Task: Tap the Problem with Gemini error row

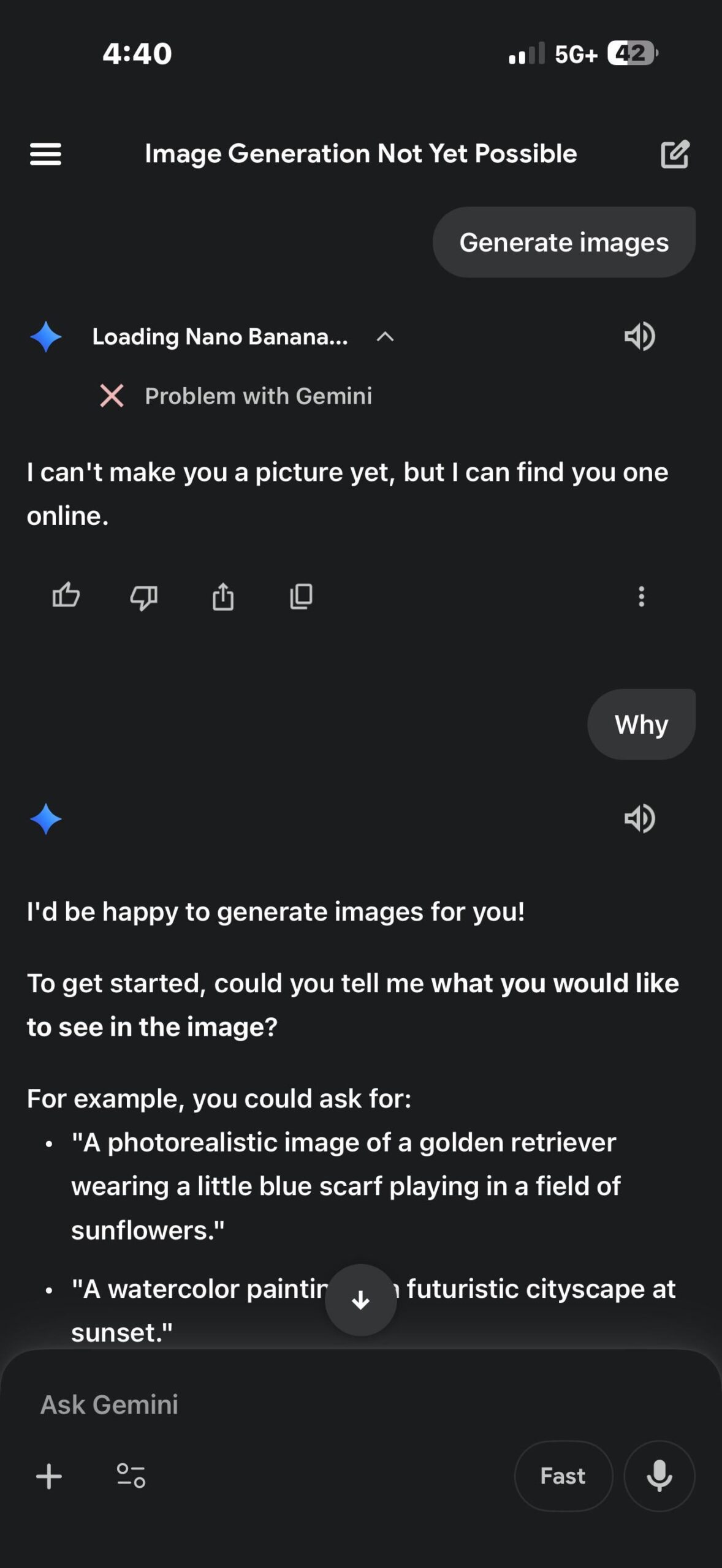Action: click(x=257, y=396)
